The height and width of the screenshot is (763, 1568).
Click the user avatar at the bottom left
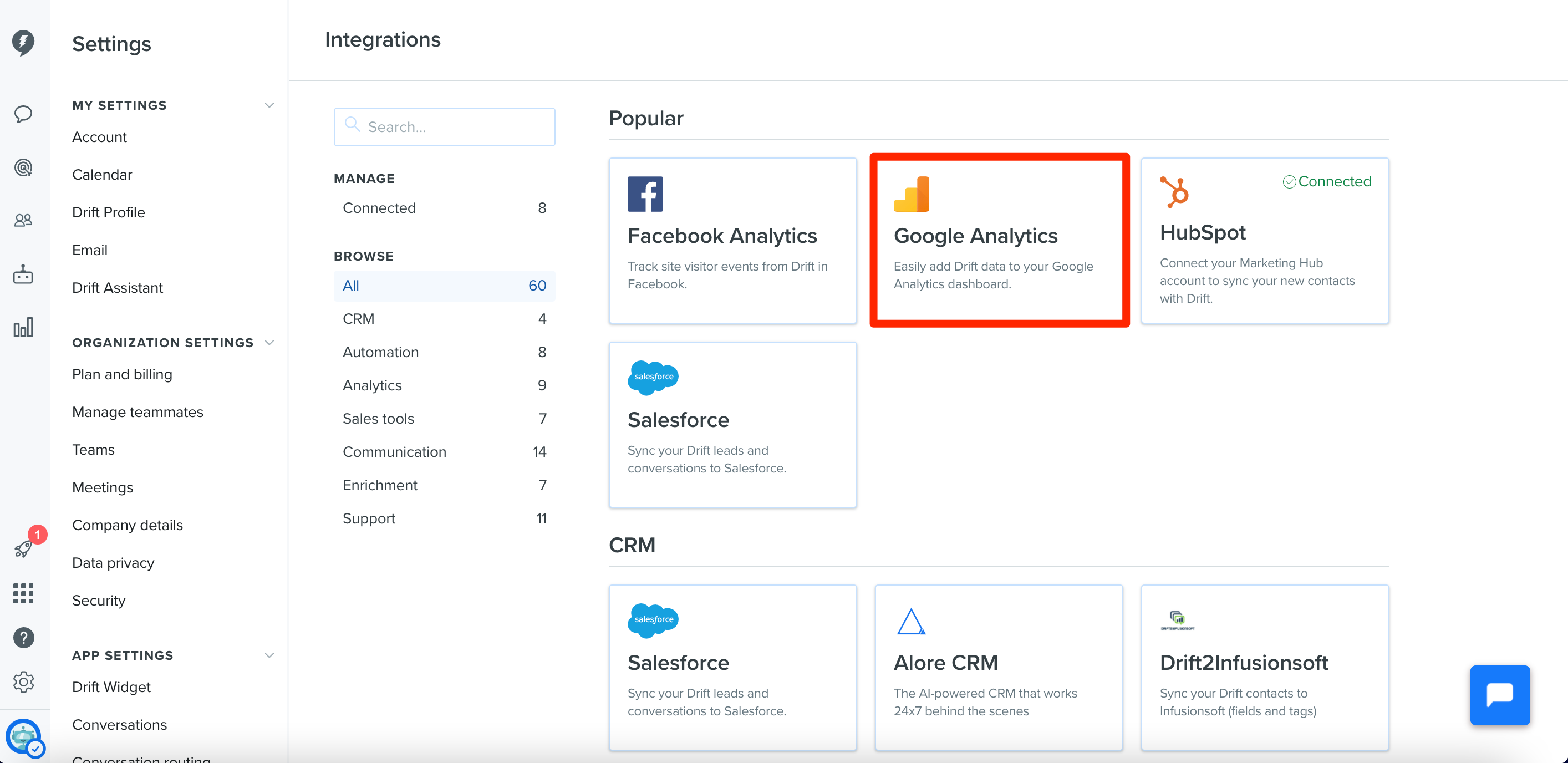[24, 737]
